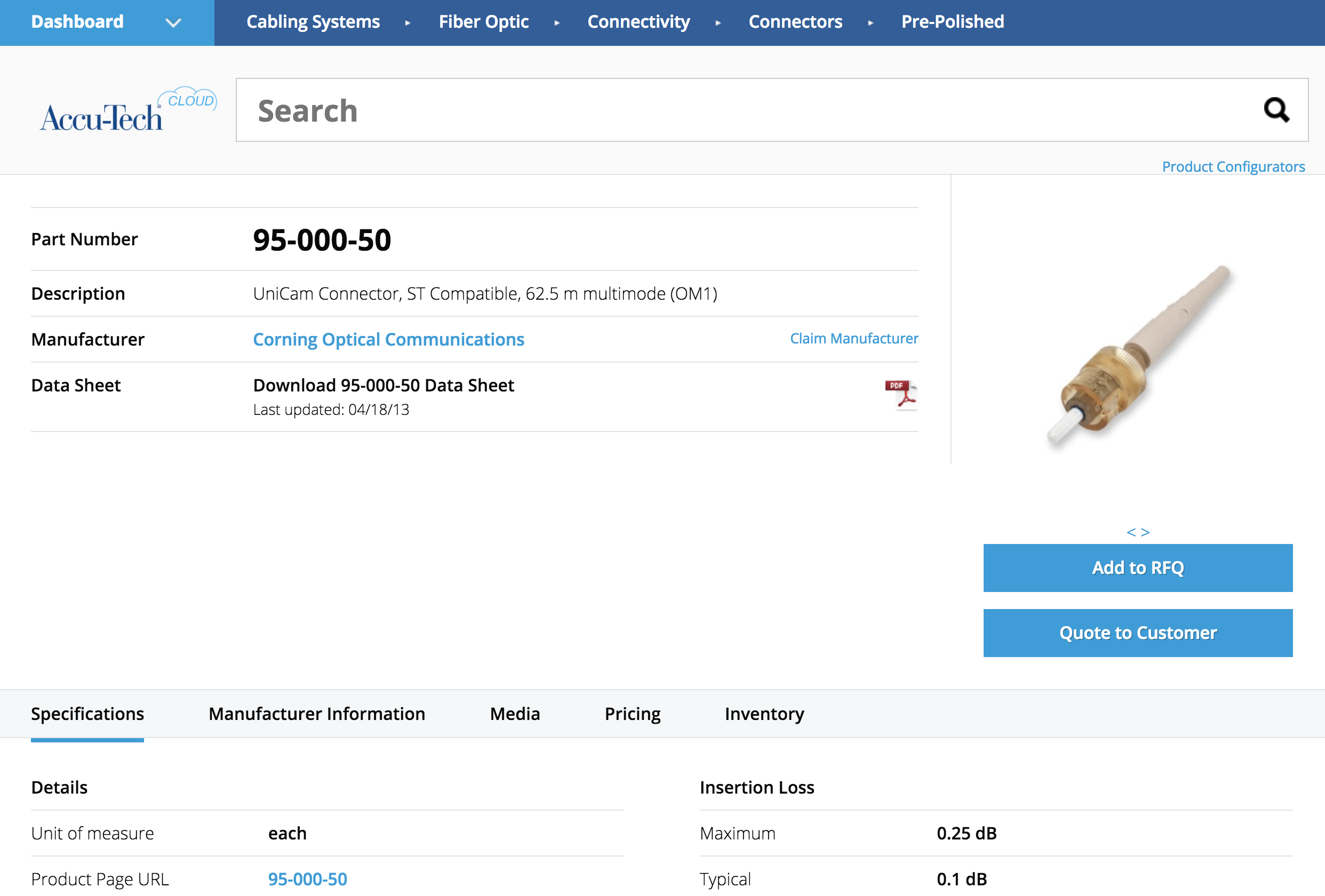Open the Pre-Polished breadcrumb category

[x=952, y=22]
